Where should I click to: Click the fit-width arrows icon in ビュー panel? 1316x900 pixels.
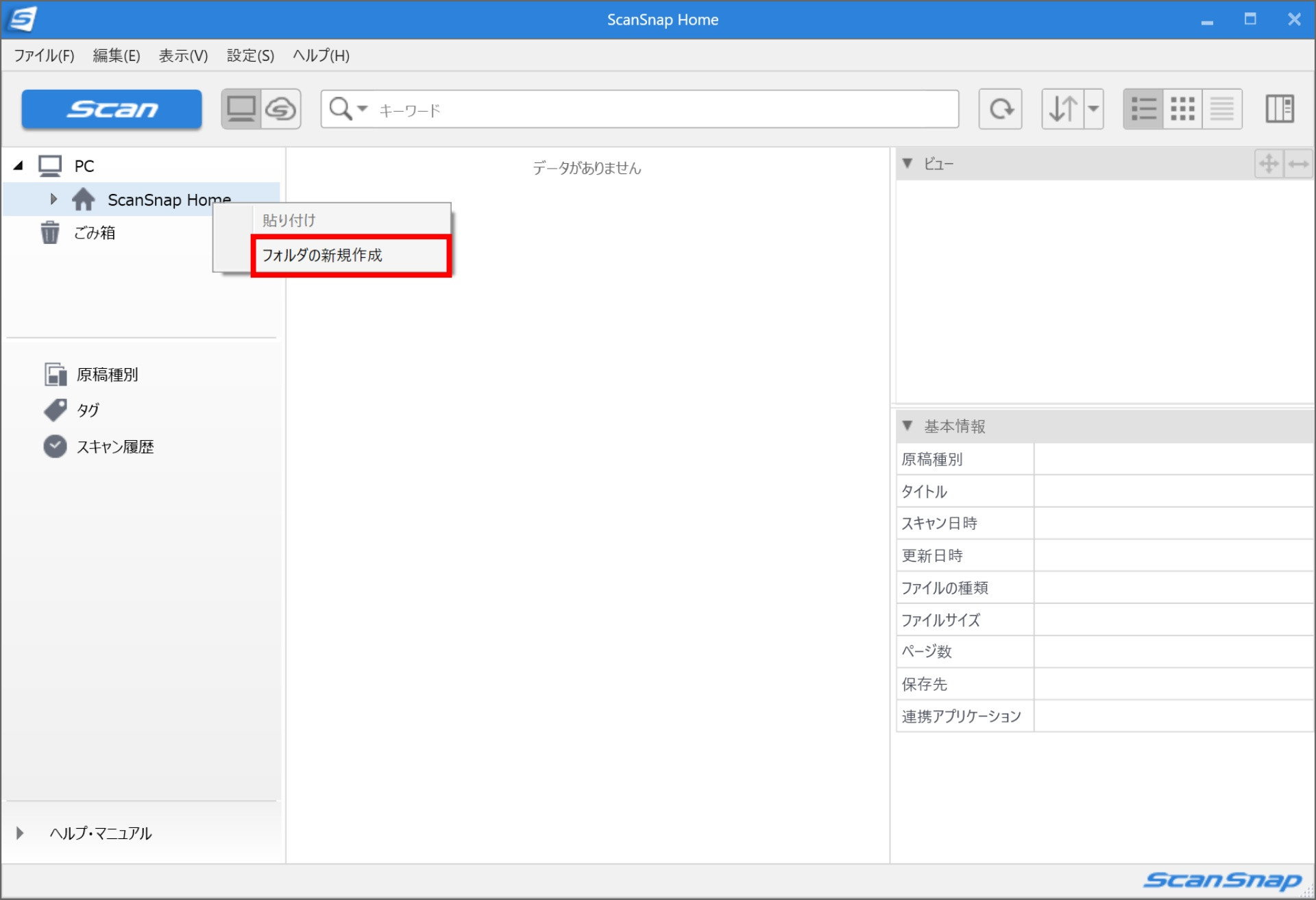pyautogui.click(x=1299, y=164)
